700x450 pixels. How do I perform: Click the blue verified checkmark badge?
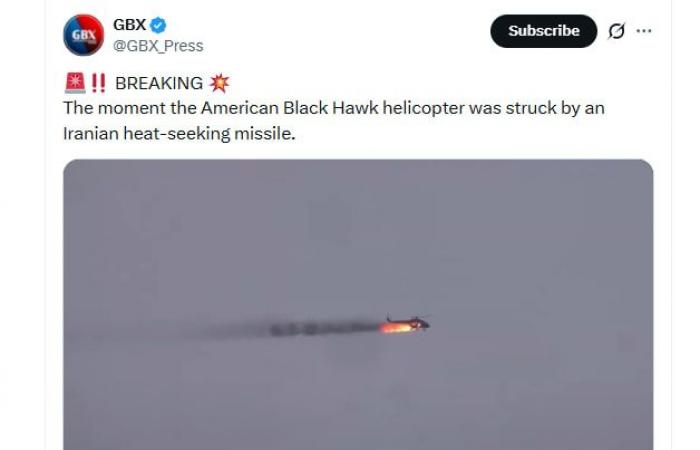point(158,25)
